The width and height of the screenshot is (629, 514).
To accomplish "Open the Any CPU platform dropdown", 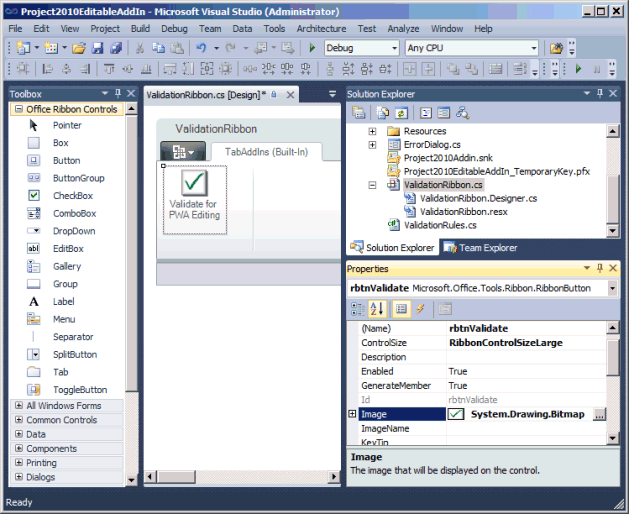I will coord(534,48).
